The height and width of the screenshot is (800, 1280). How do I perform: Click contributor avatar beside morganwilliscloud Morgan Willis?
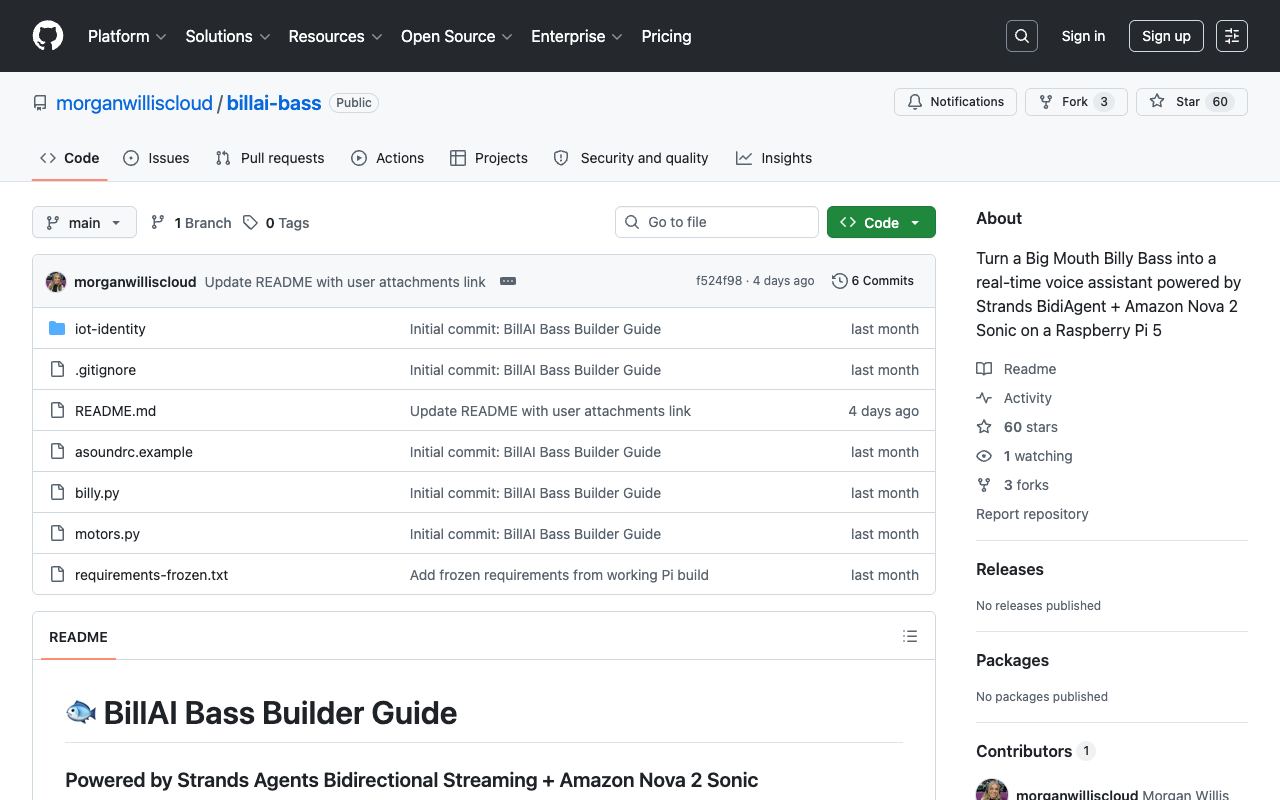tap(992, 790)
